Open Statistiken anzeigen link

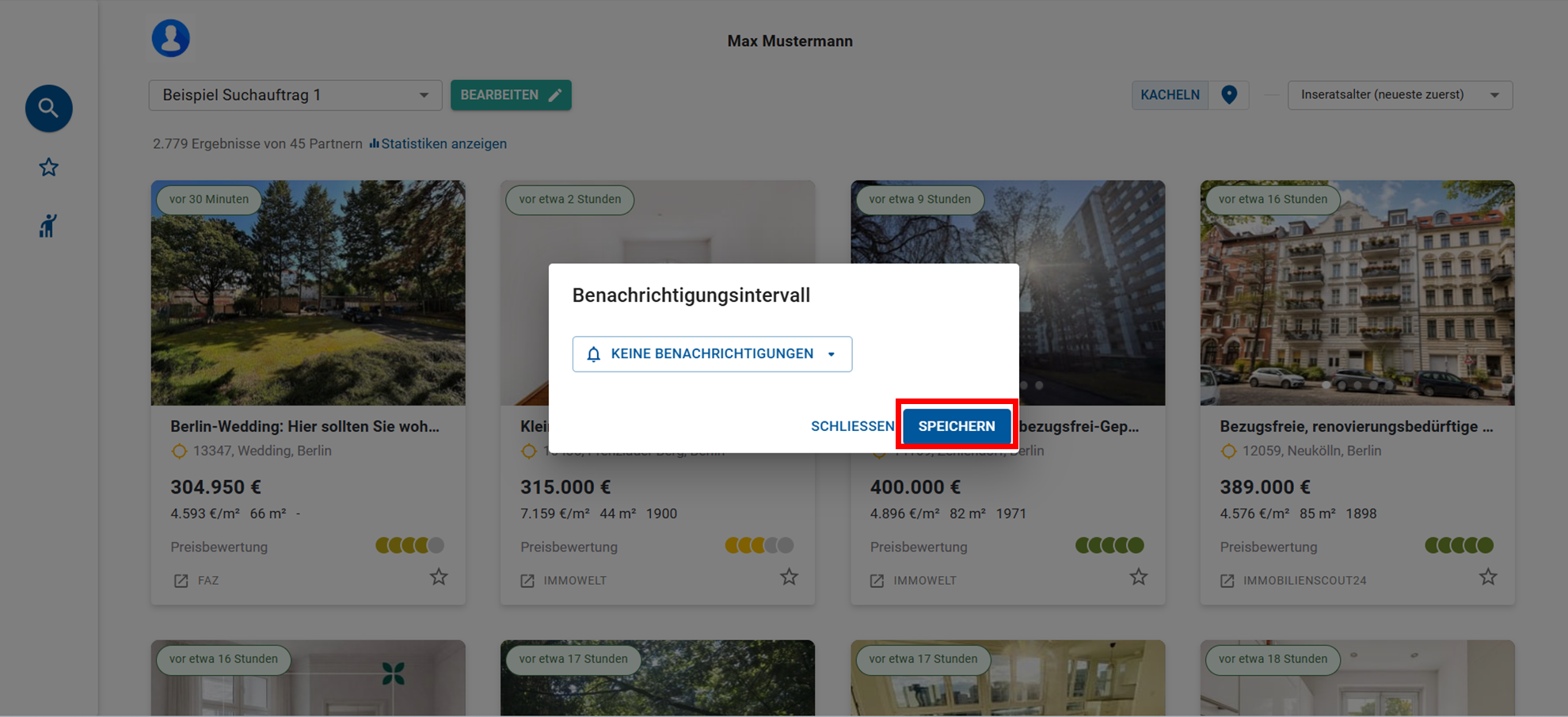tap(443, 143)
